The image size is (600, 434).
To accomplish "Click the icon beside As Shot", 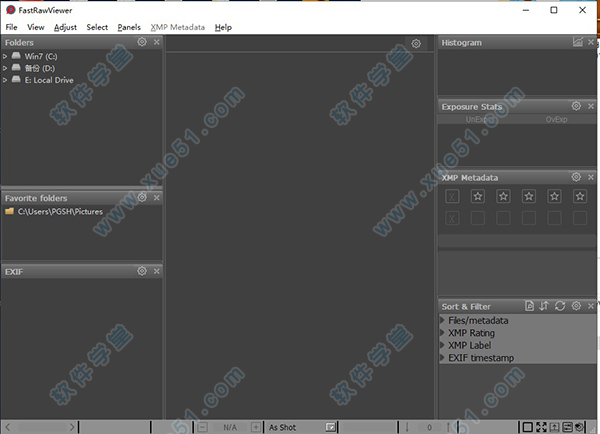I will click(x=331, y=427).
